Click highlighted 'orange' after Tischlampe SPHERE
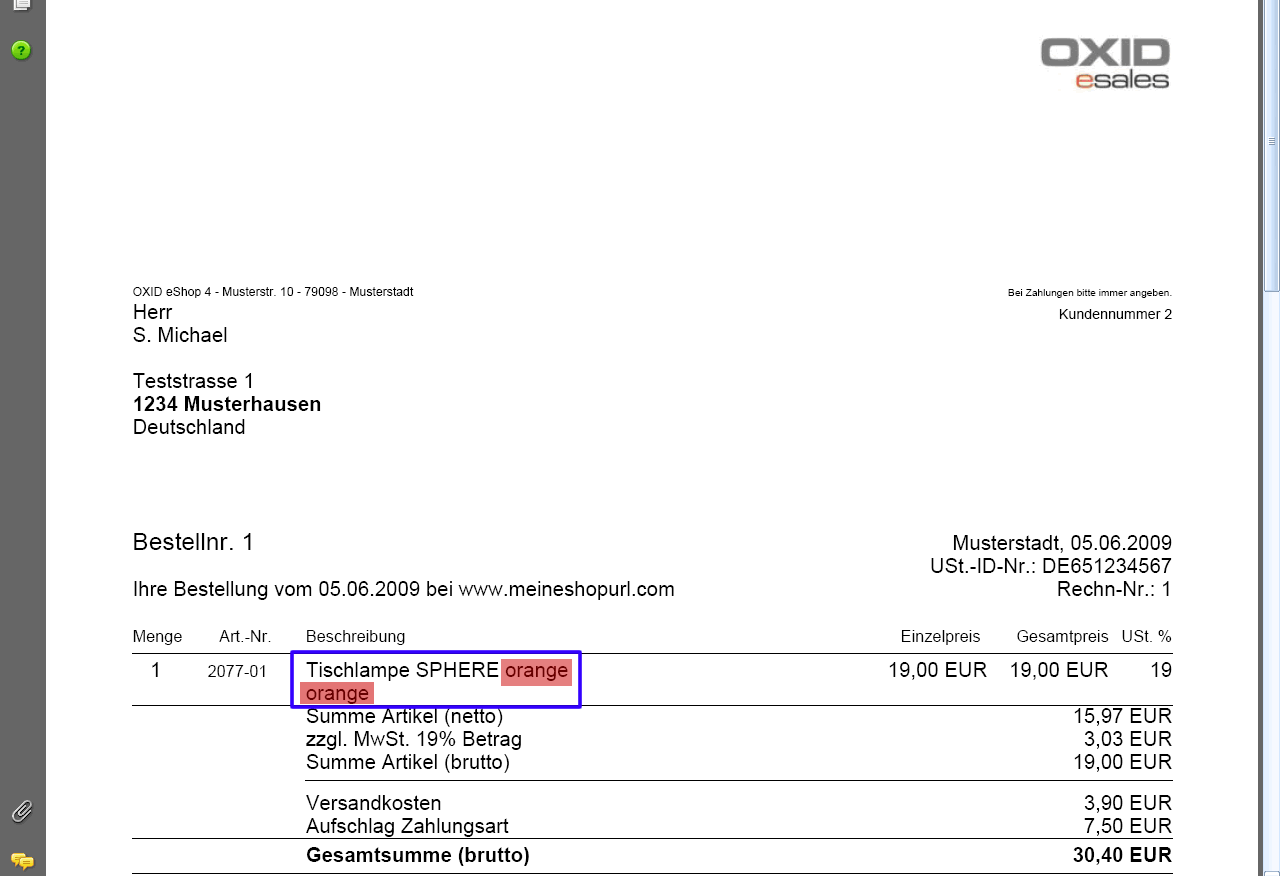The height and width of the screenshot is (876, 1280). 536,670
